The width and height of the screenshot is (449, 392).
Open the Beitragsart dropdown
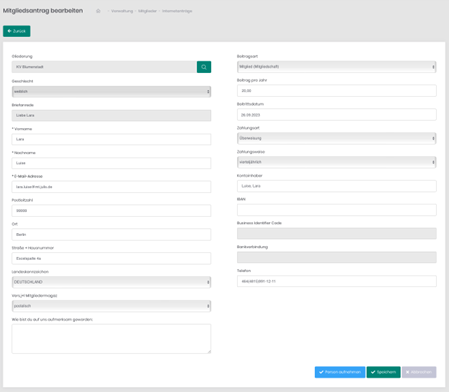(337, 67)
